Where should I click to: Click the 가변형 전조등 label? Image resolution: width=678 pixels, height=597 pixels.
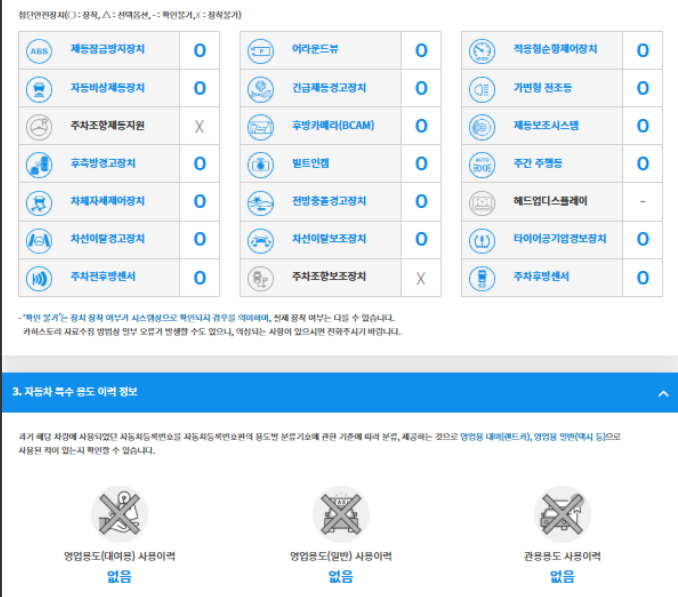pyautogui.click(x=543, y=87)
